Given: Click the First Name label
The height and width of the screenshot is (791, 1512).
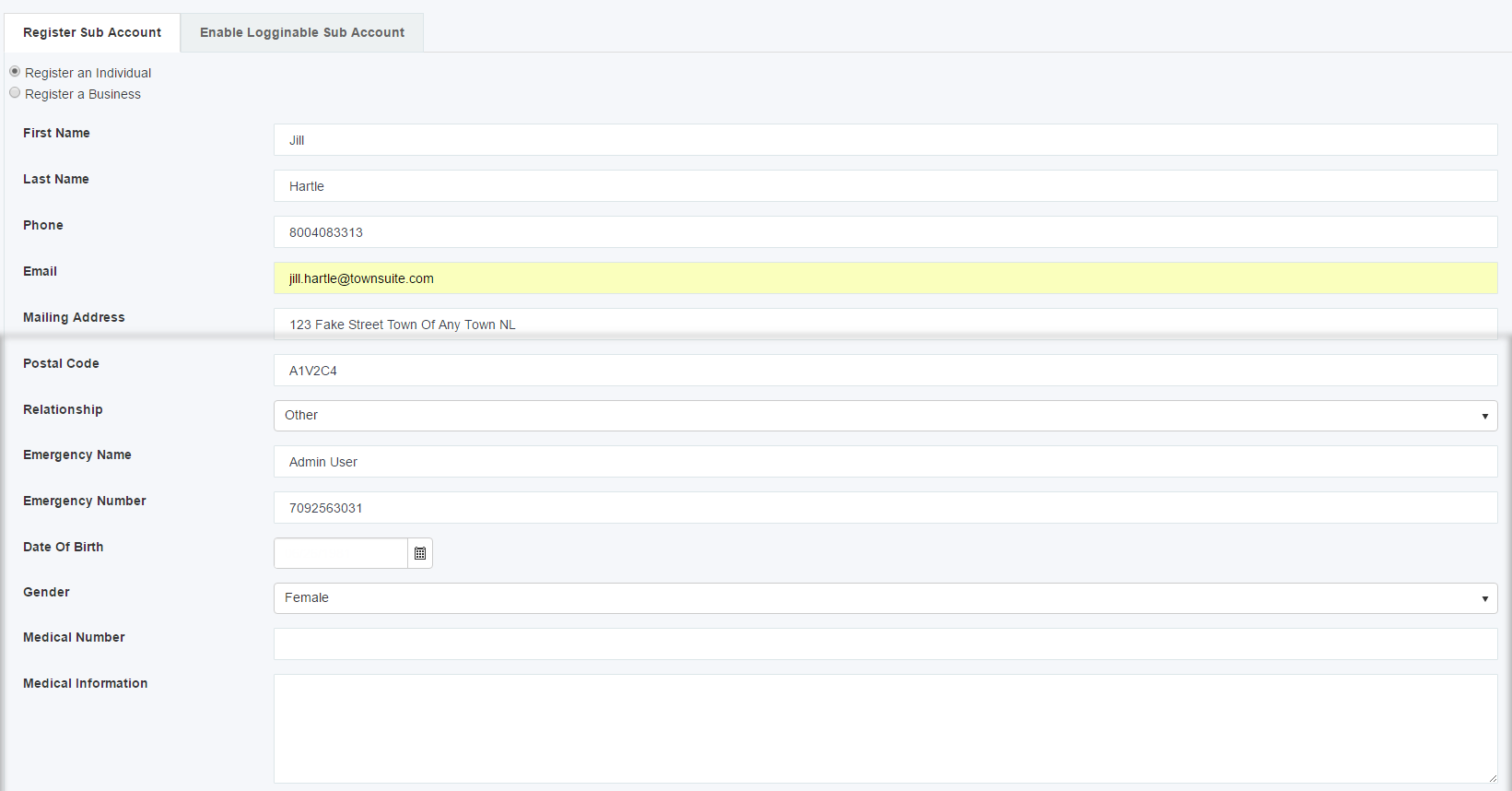Looking at the screenshot, I should coord(56,133).
